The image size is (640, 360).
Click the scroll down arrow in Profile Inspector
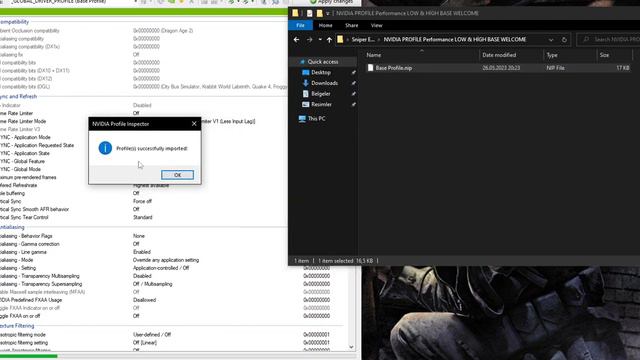point(351,347)
